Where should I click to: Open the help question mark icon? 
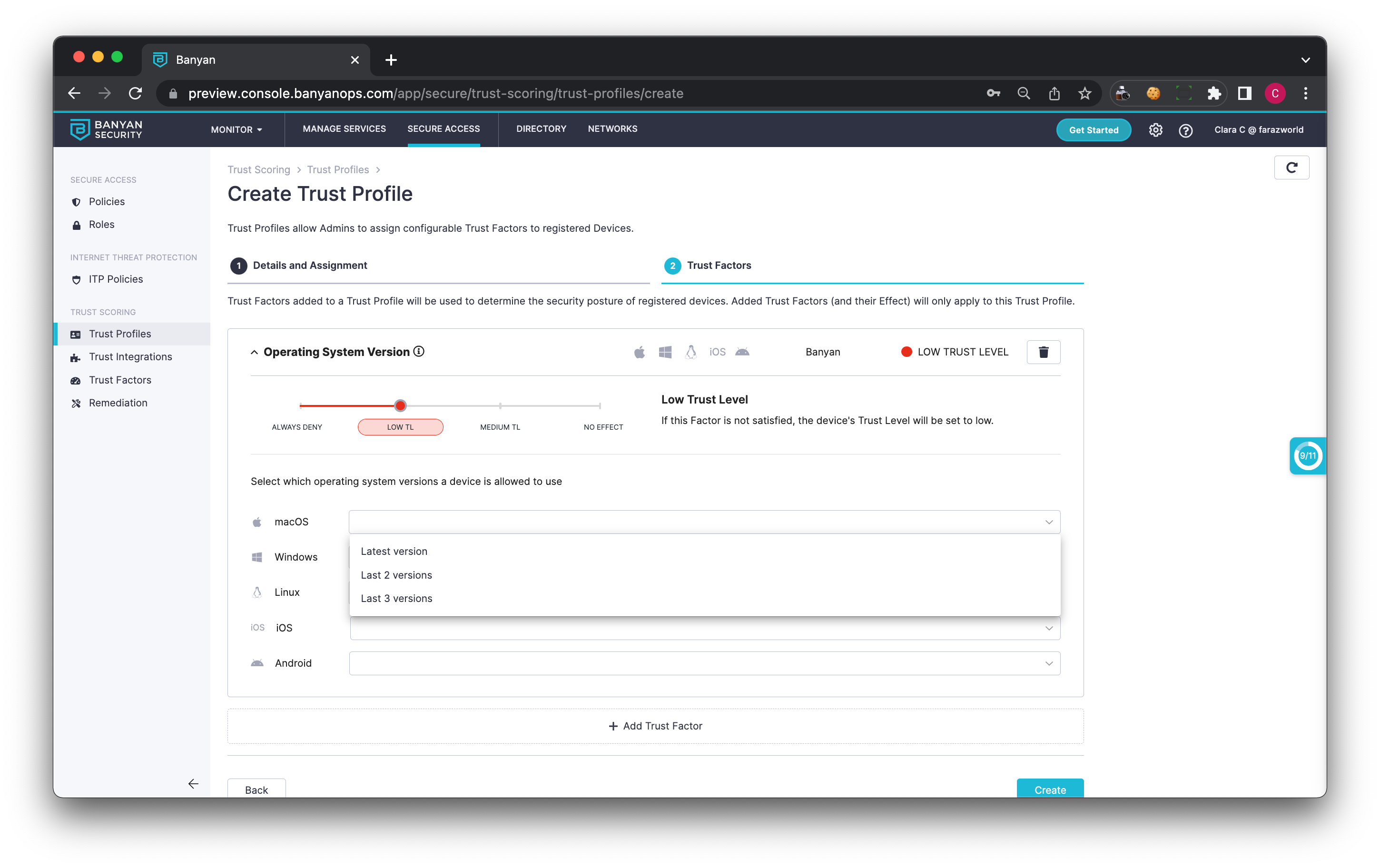click(x=1185, y=130)
